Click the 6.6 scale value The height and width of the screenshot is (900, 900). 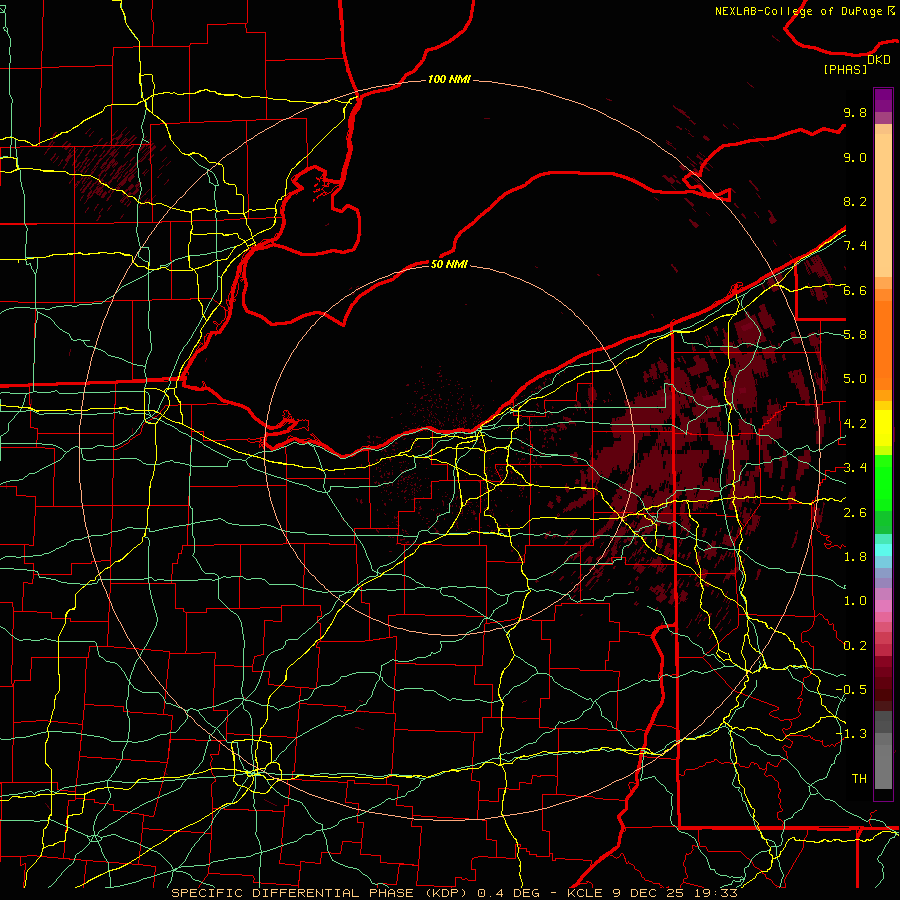[x=855, y=290]
